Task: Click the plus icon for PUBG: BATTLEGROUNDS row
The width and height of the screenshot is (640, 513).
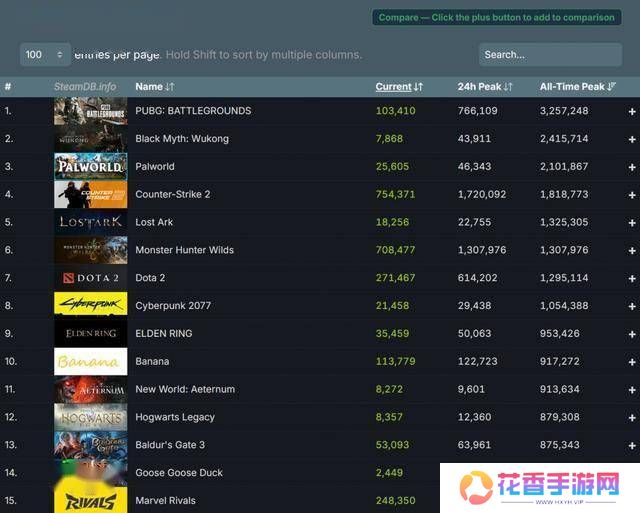Action: [x=631, y=111]
